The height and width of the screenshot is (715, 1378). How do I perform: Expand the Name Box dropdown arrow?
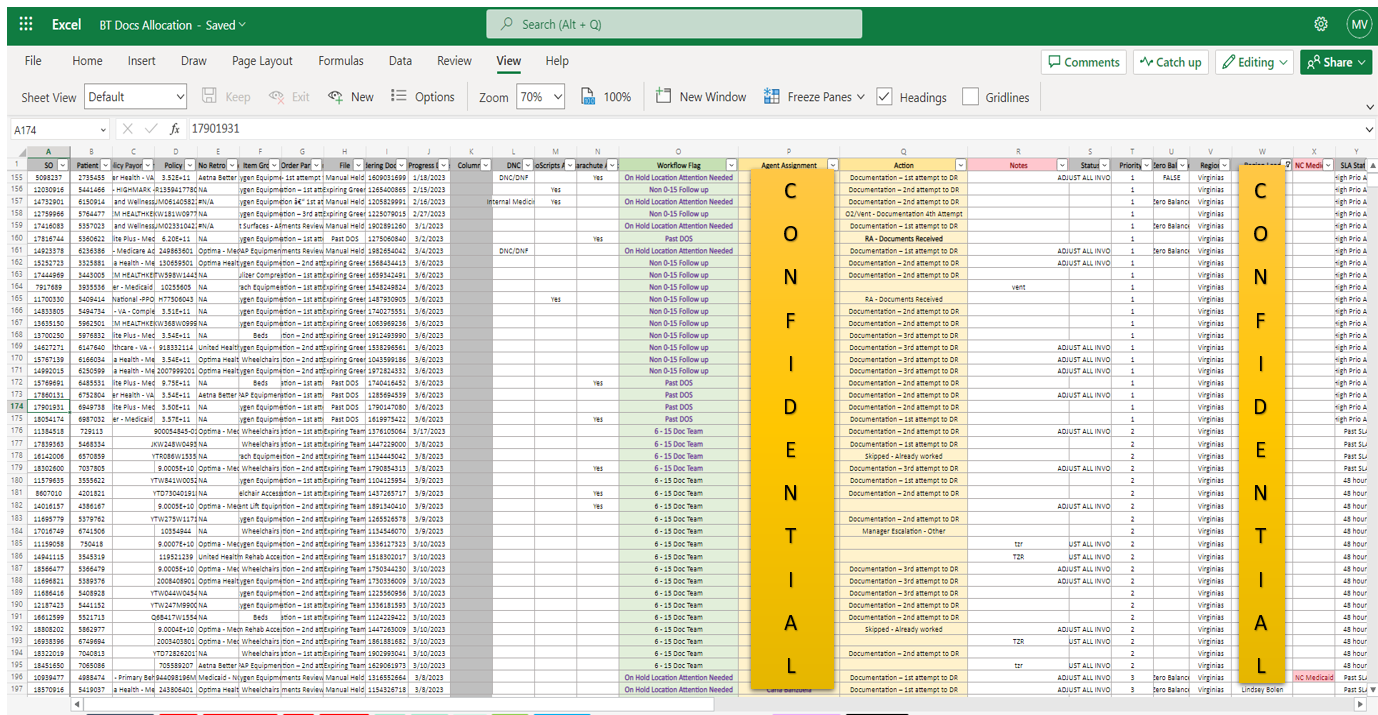pos(103,129)
